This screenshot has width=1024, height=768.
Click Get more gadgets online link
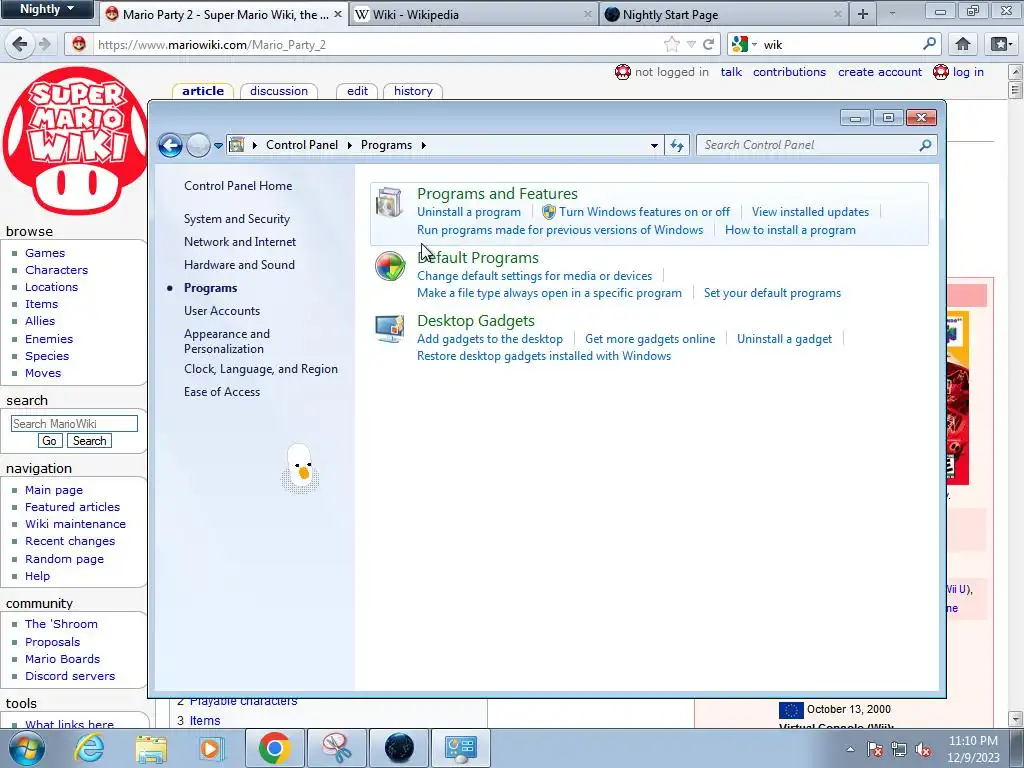(x=650, y=338)
